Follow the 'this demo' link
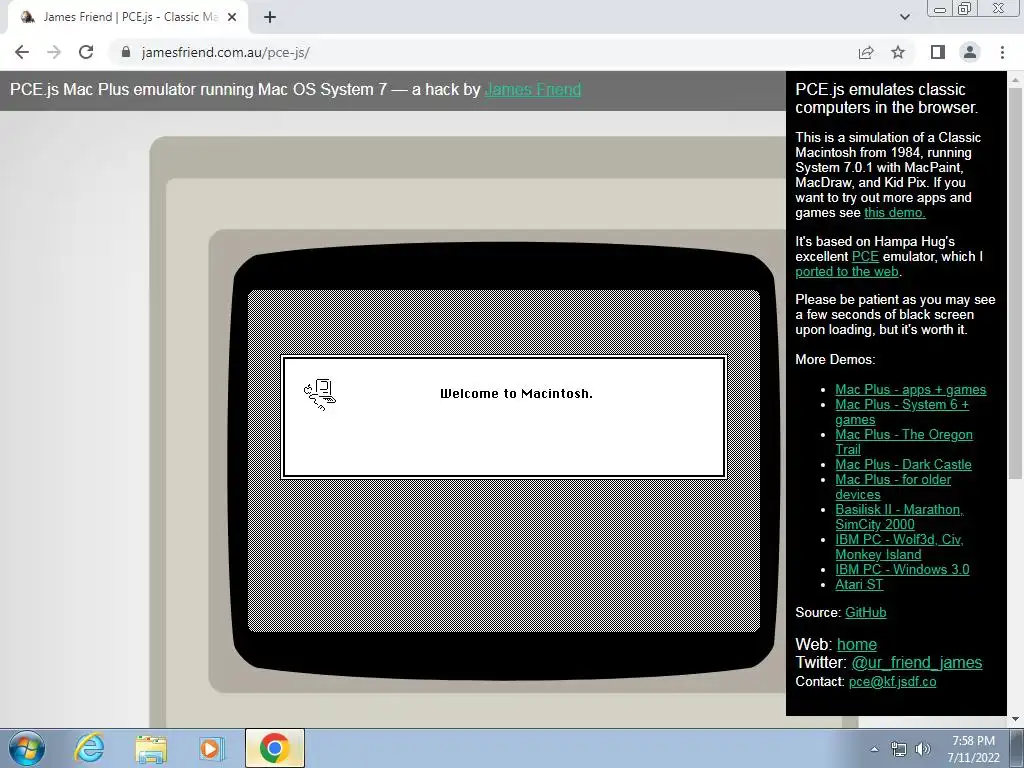1024x768 pixels. coord(895,212)
